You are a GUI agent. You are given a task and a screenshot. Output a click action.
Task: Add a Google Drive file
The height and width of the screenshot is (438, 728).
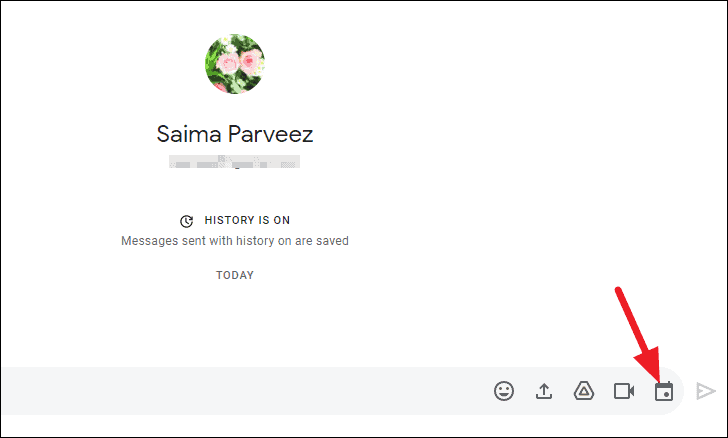click(x=584, y=391)
